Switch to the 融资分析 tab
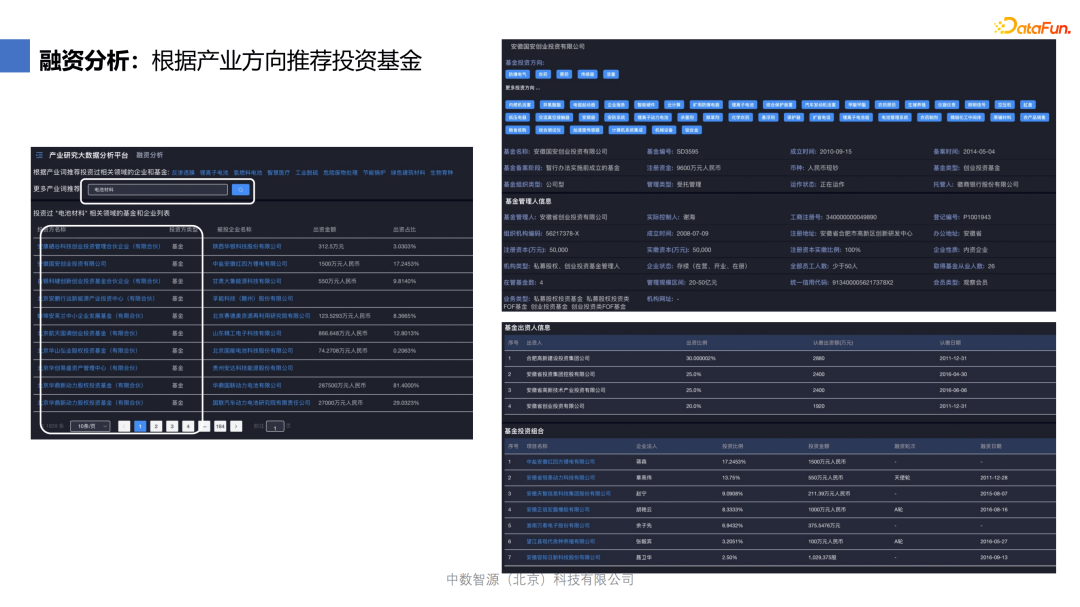1080x607 pixels. point(150,152)
